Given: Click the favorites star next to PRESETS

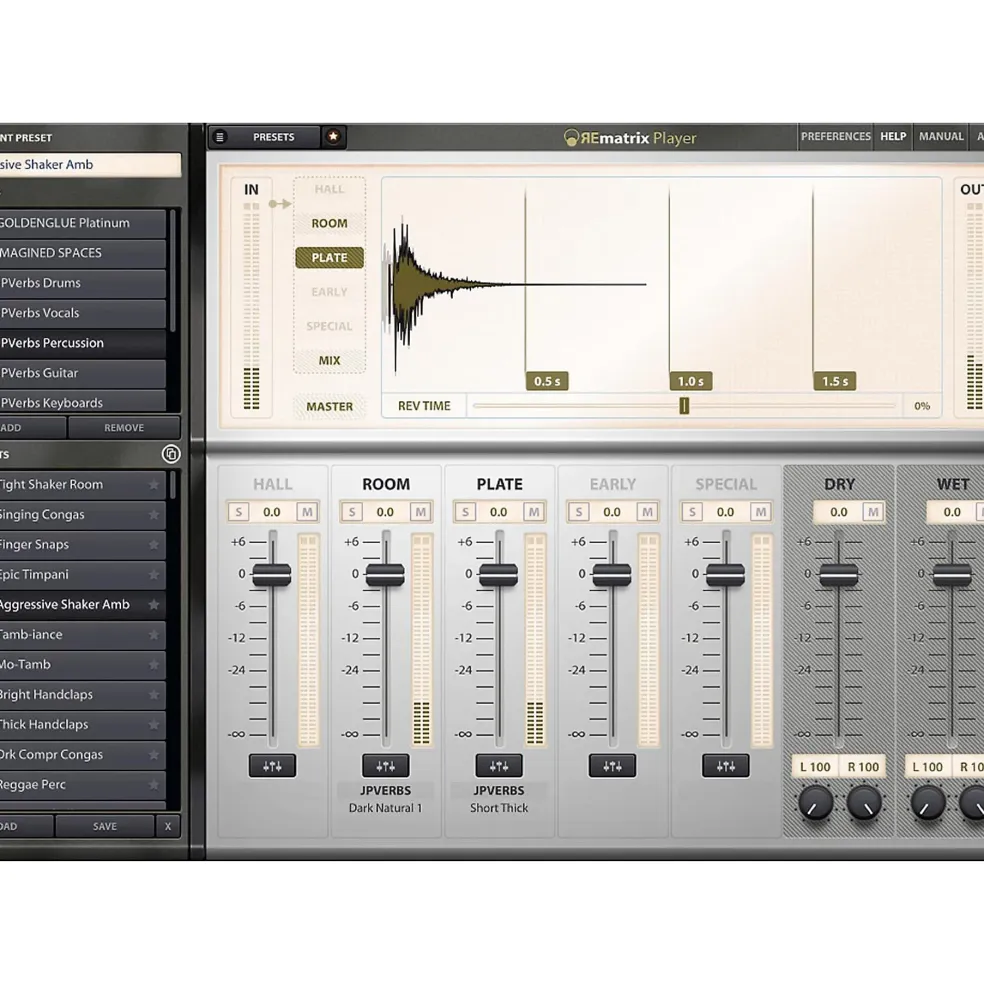Looking at the screenshot, I should click(x=333, y=136).
